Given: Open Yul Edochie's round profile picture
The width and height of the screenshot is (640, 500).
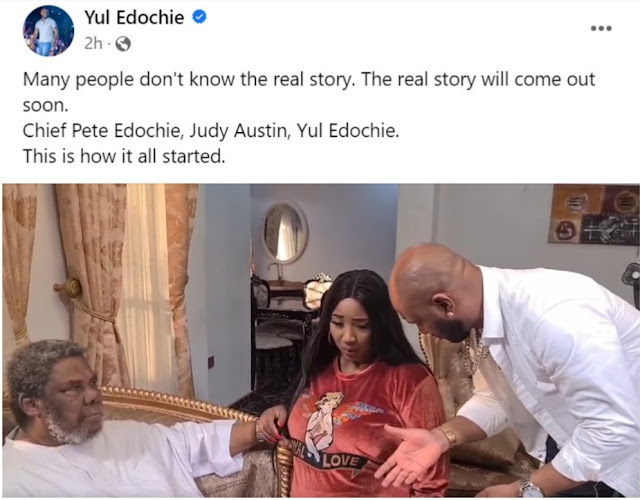Looking at the screenshot, I should 49,31.
